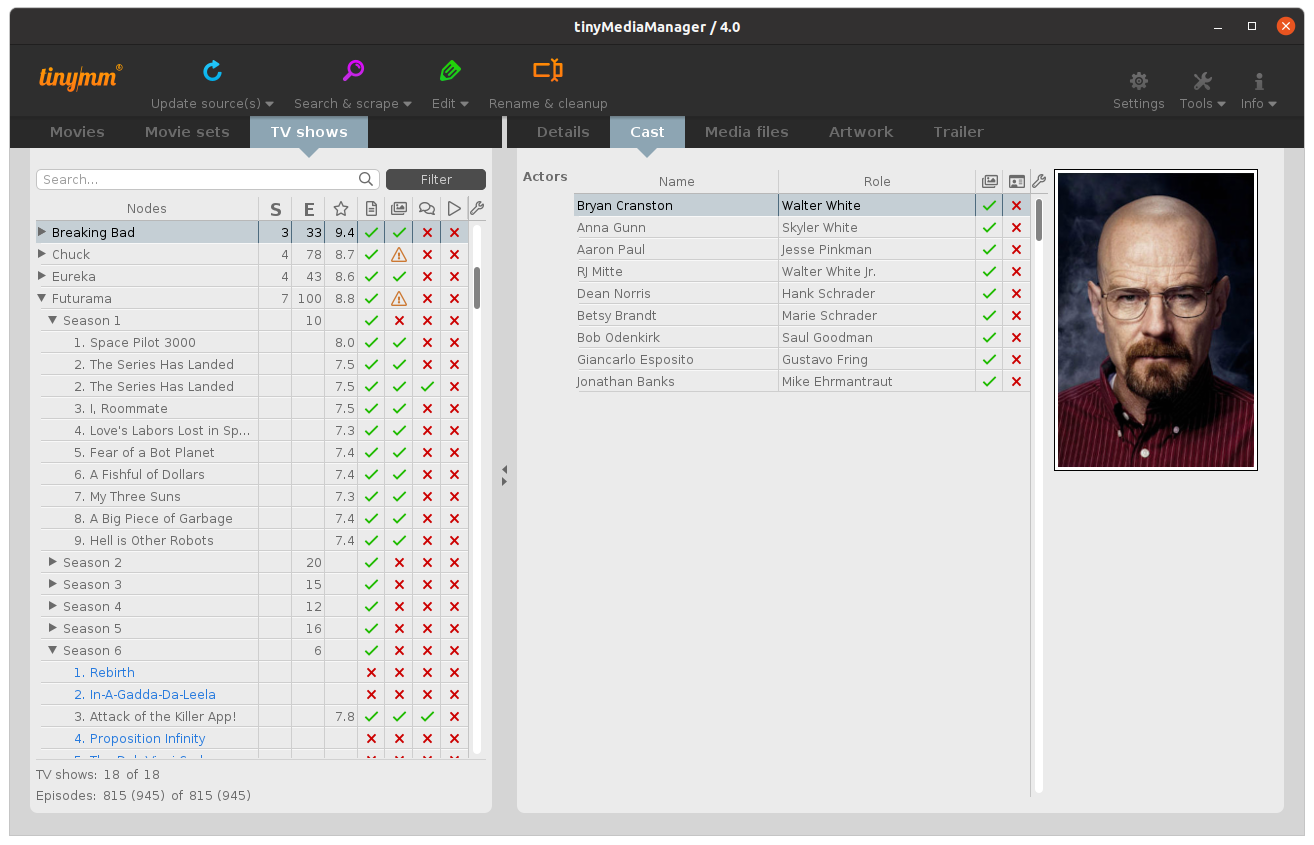Click the green Edit pencil icon

450,71
